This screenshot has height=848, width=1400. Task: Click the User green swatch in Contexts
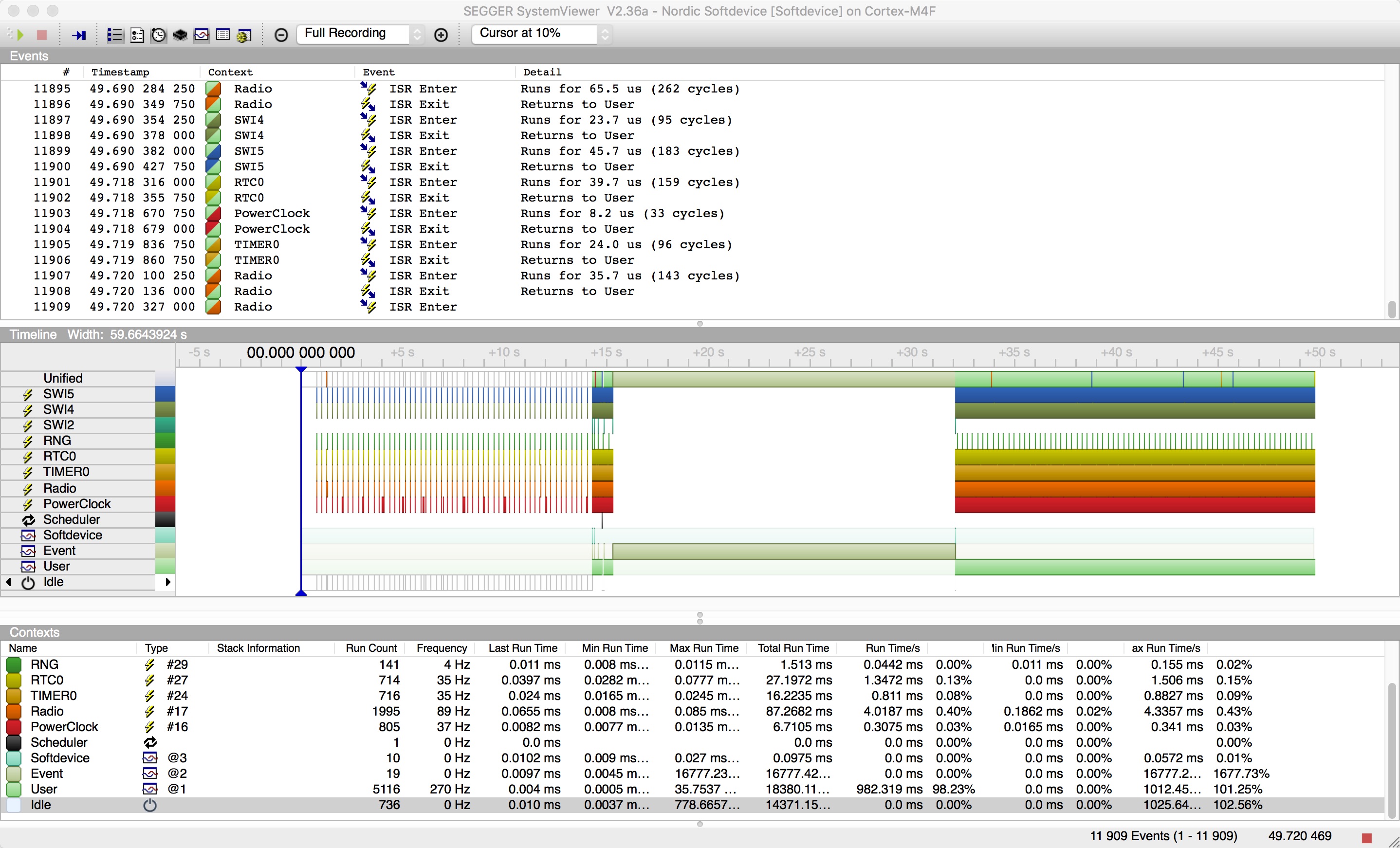pyautogui.click(x=14, y=789)
